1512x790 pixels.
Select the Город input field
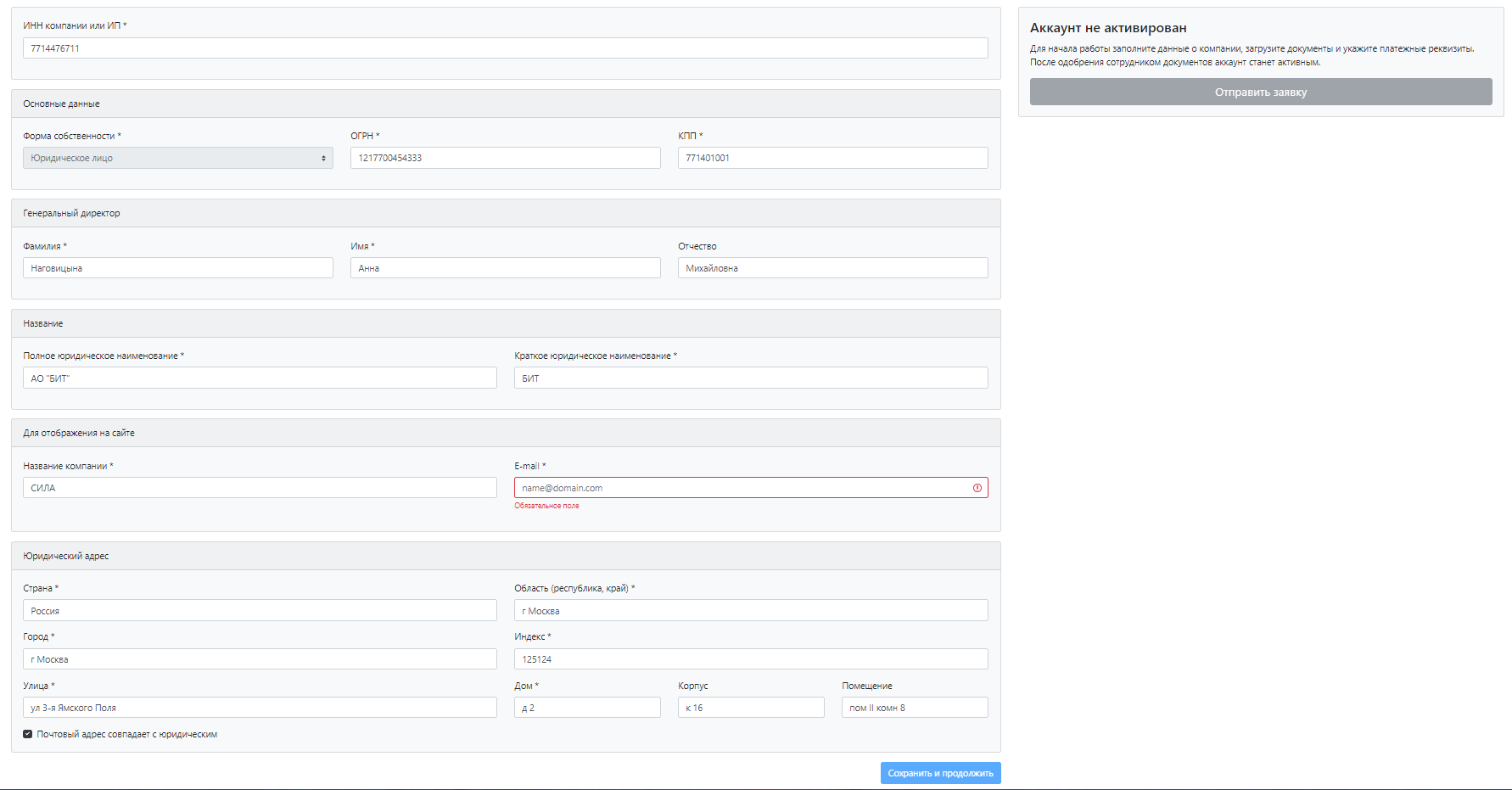260,659
